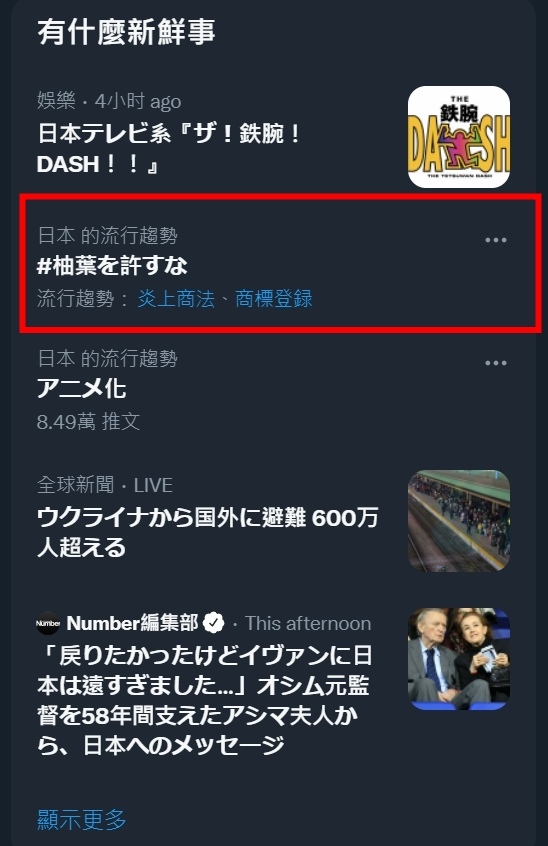The width and height of the screenshot is (548, 846).
Task: Open the #柚葉を許すな hashtag trend
Action: [x=112, y=265]
